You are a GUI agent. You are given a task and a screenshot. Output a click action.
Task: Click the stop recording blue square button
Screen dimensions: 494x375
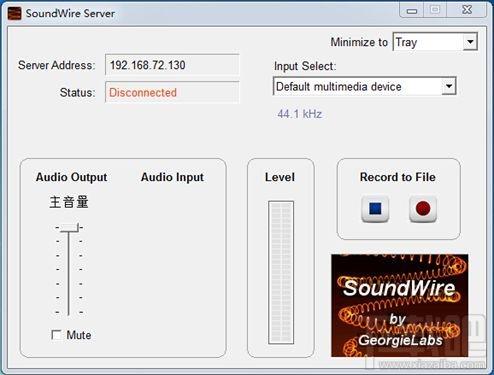click(375, 209)
